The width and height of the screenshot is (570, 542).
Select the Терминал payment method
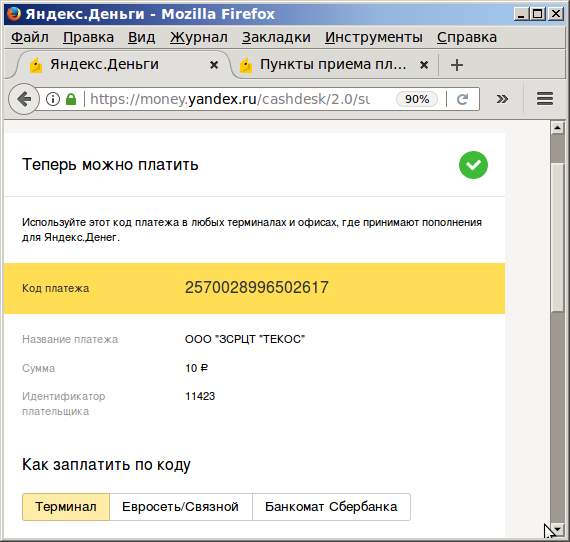66,507
